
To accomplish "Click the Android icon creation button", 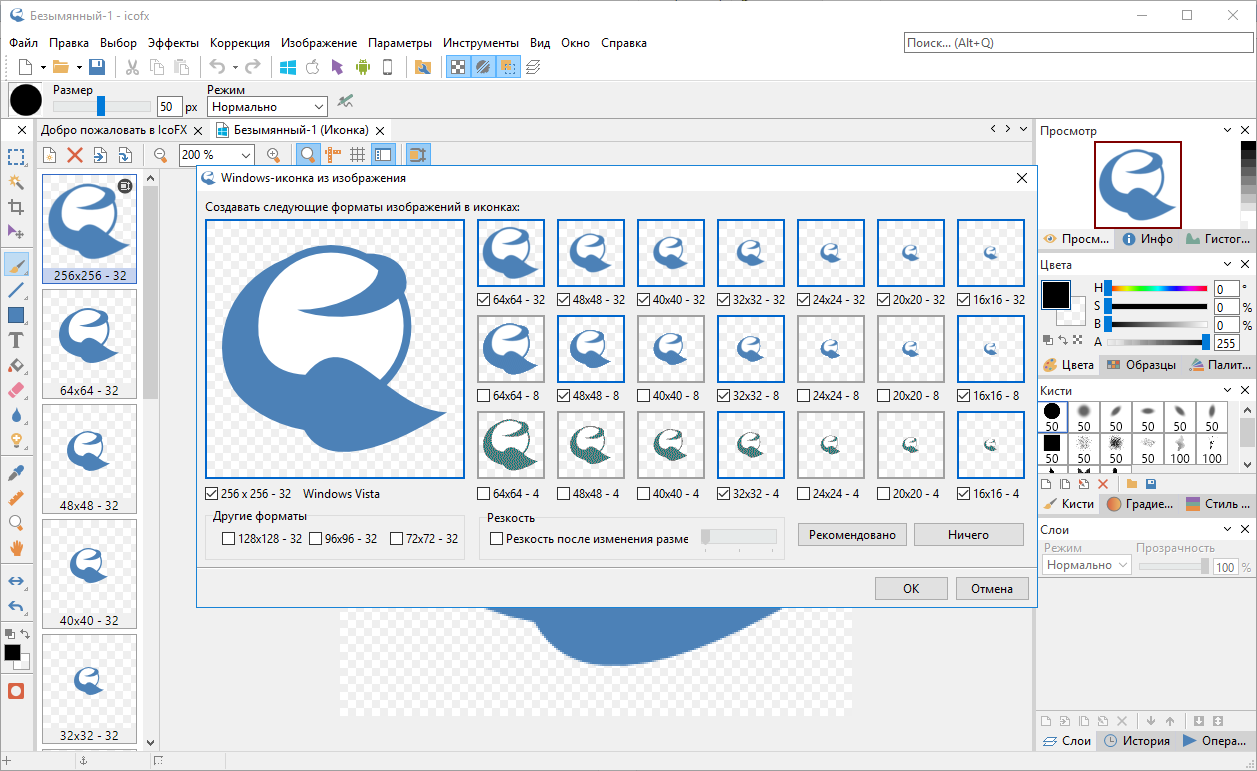I will tap(362, 67).
